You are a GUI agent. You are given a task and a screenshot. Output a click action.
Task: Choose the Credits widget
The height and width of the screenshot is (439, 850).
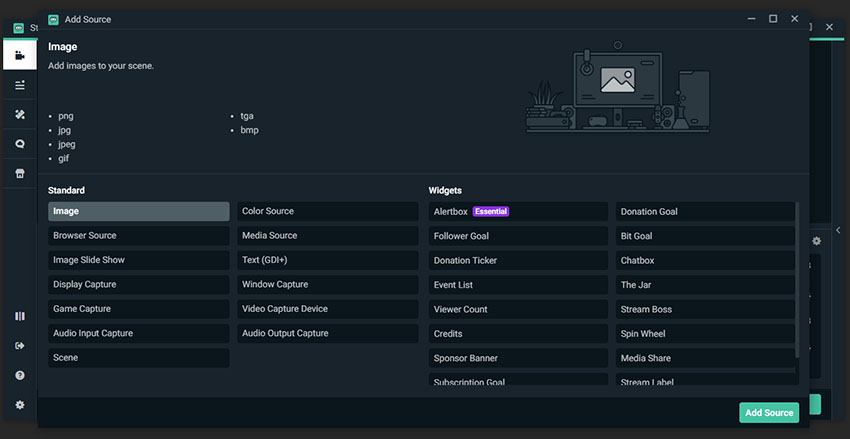point(518,333)
